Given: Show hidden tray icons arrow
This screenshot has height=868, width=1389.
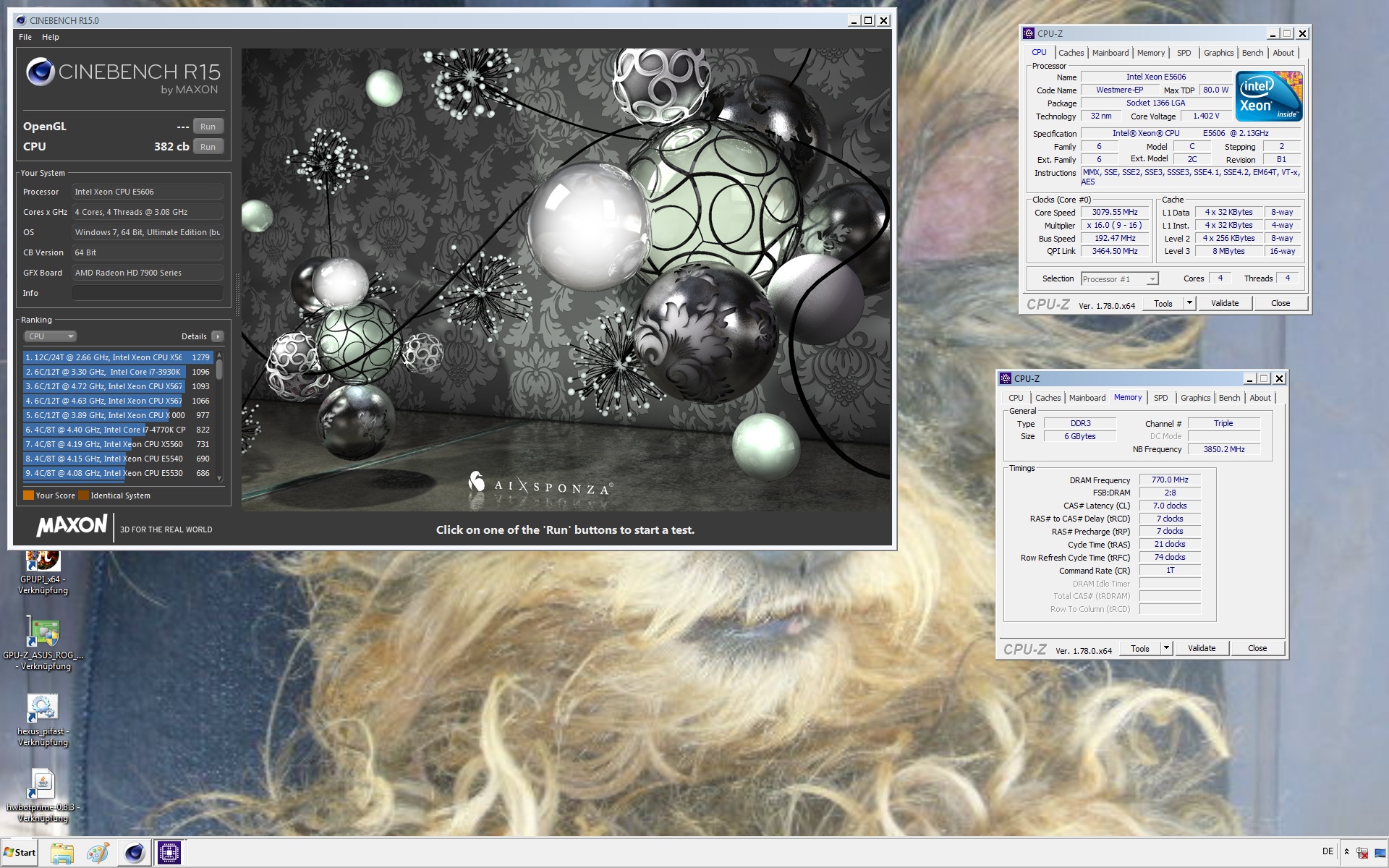Looking at the screenshot, I should click(x=1346, y=852).
